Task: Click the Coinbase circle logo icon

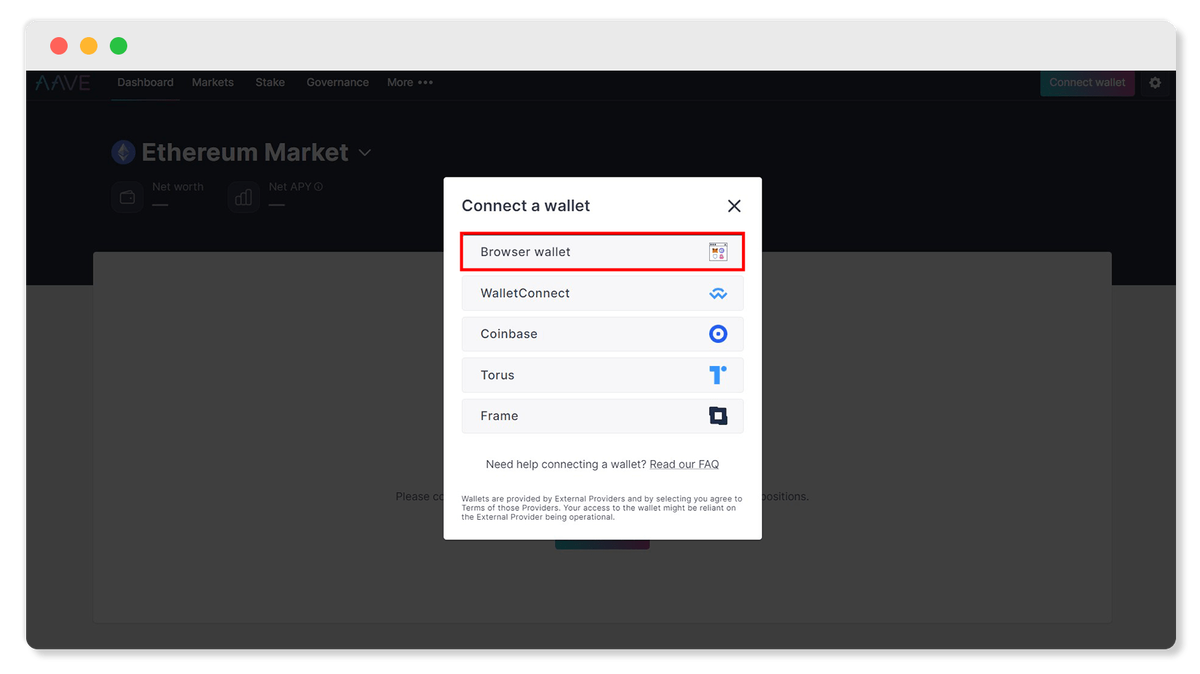Action: click(718, 334)
